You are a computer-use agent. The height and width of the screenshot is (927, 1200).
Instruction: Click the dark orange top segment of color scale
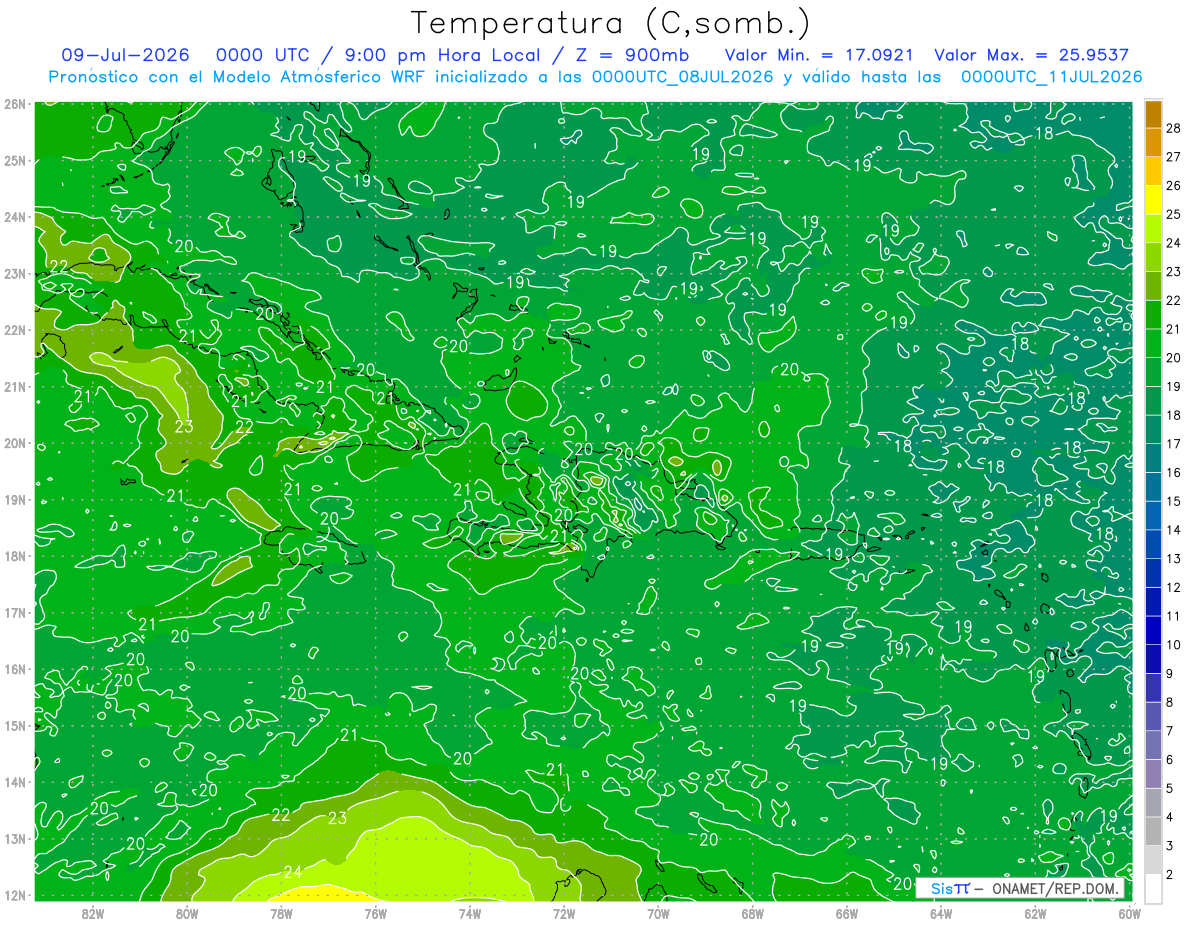(1153, 113)
